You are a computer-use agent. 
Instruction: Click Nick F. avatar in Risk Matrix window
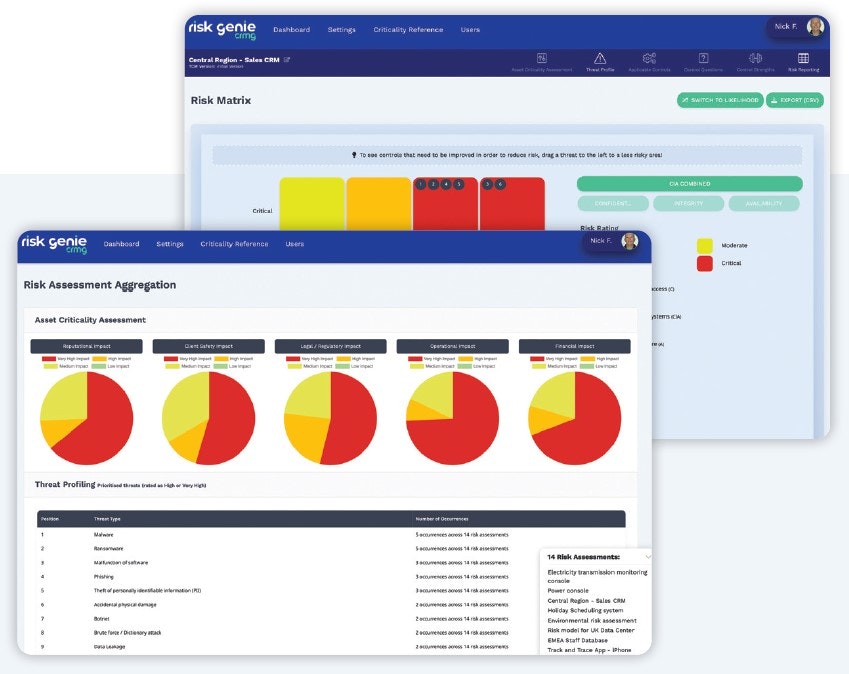[x=815, y=27]
